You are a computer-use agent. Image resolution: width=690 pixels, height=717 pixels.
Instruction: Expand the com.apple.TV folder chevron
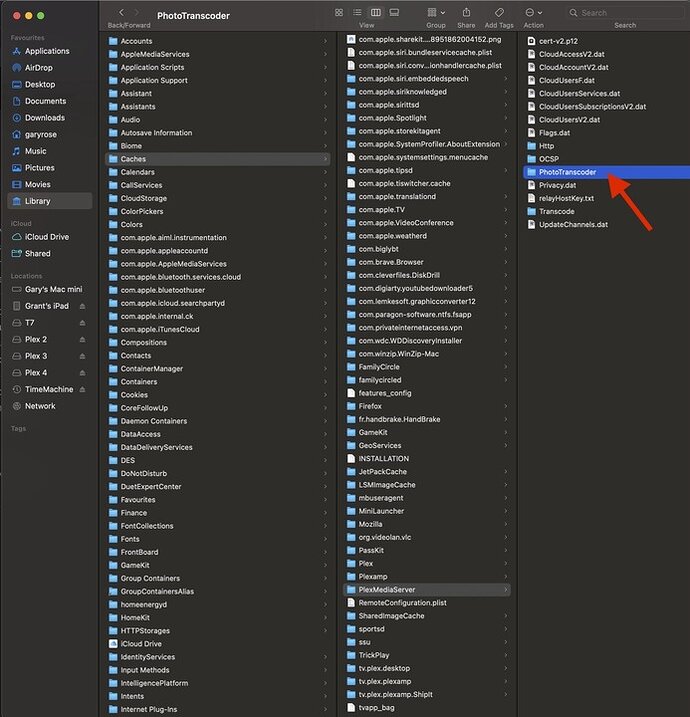click(506, 210)
